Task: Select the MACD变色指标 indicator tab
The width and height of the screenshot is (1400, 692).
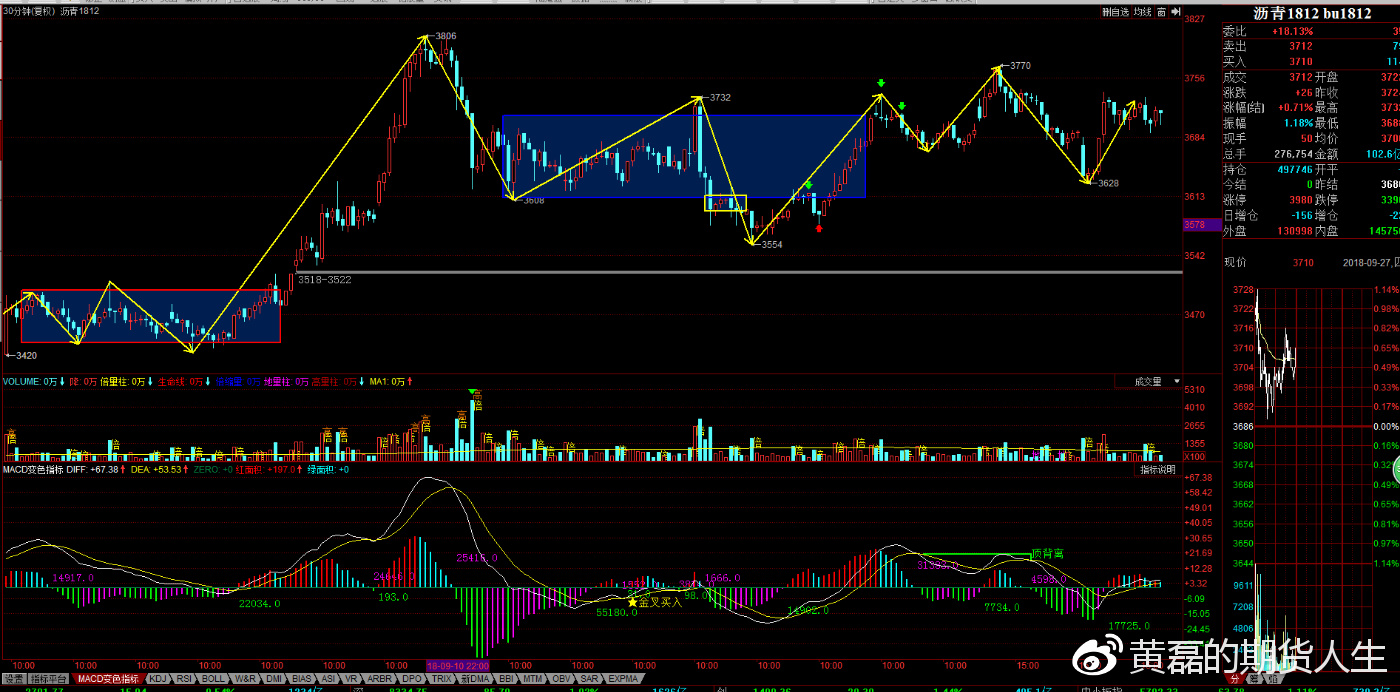Action: pos(107,679)
